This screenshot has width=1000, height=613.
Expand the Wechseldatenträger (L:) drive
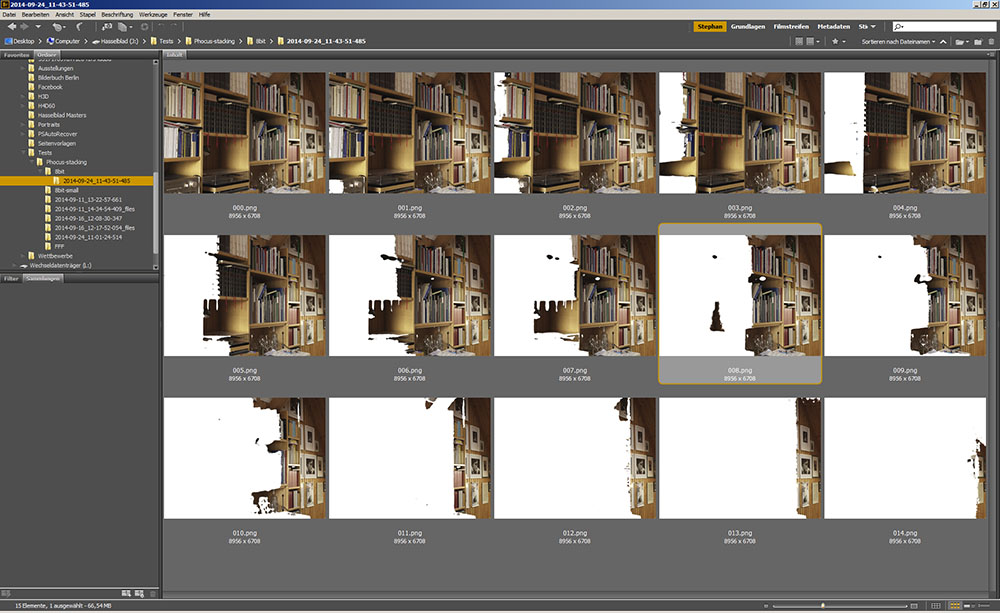15,265
